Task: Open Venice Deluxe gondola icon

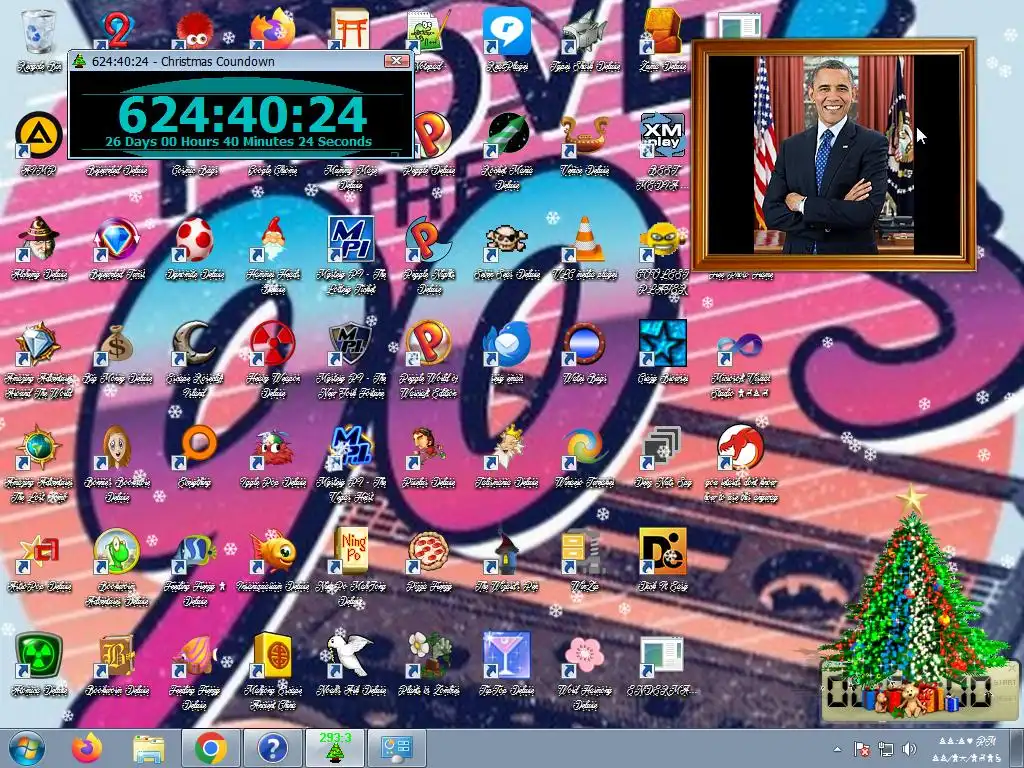Action: coord(585,136)
